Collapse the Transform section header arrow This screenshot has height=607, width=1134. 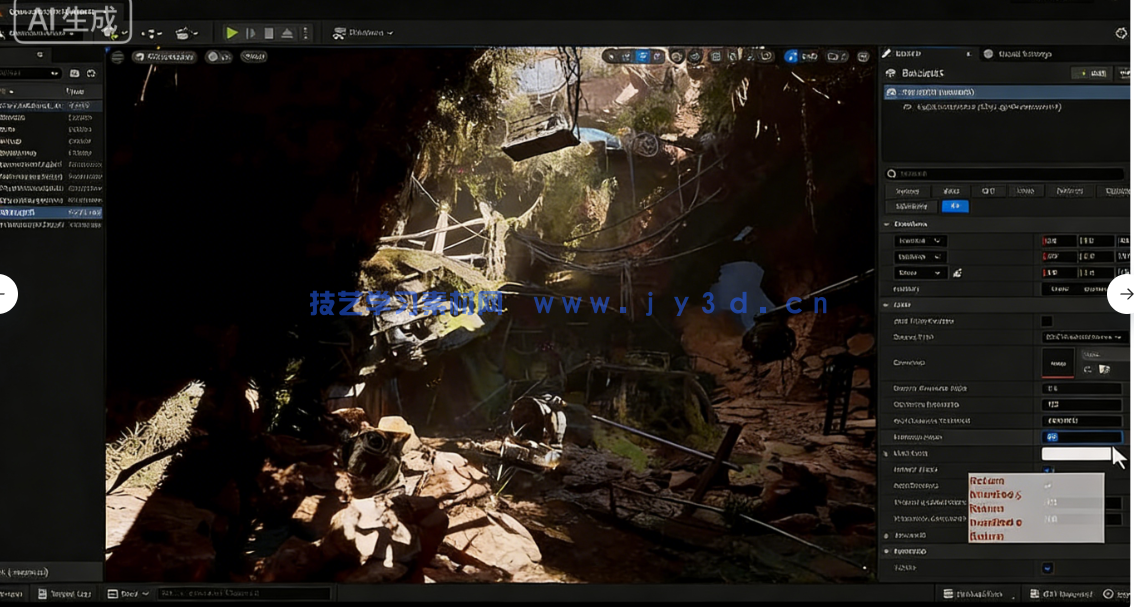click(887, 224)
